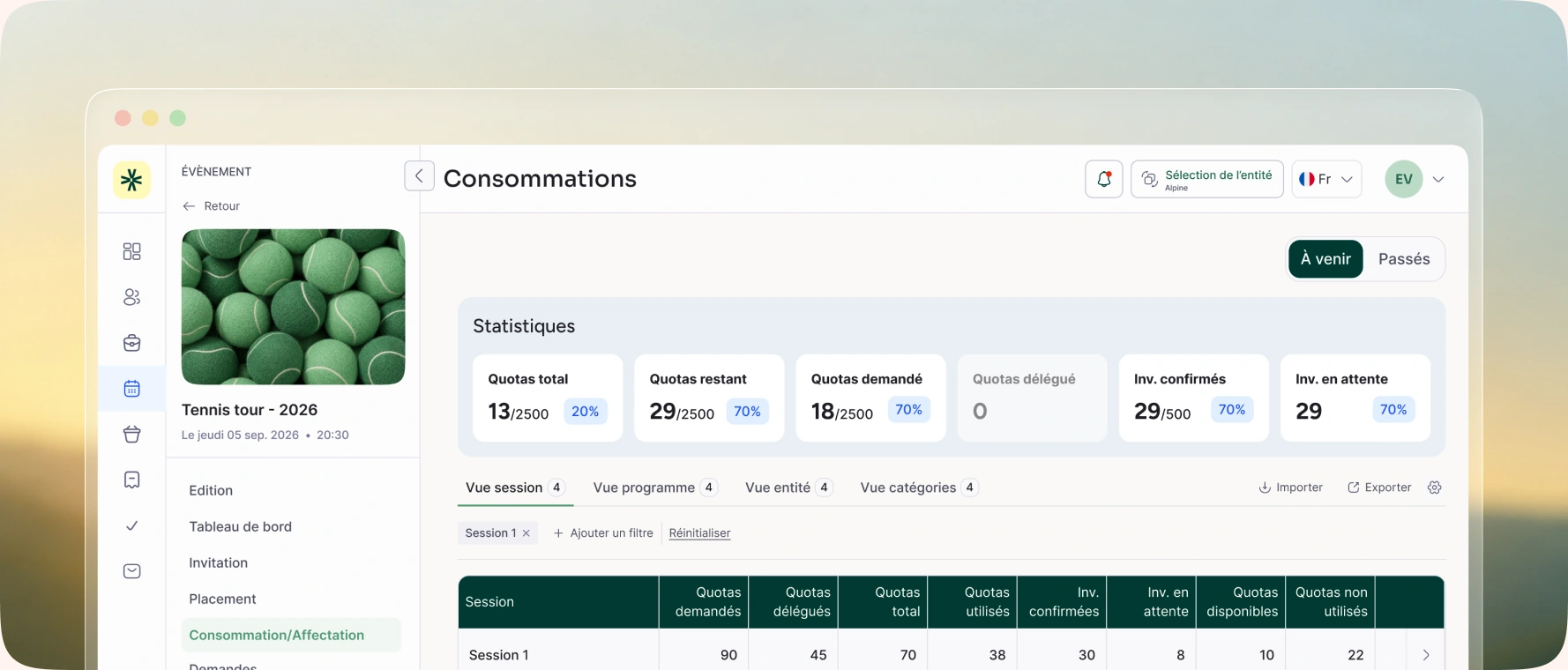The image size is (1568, 670).
Task: Open the Fr language dropdown
Action: tap(1326, 179)
